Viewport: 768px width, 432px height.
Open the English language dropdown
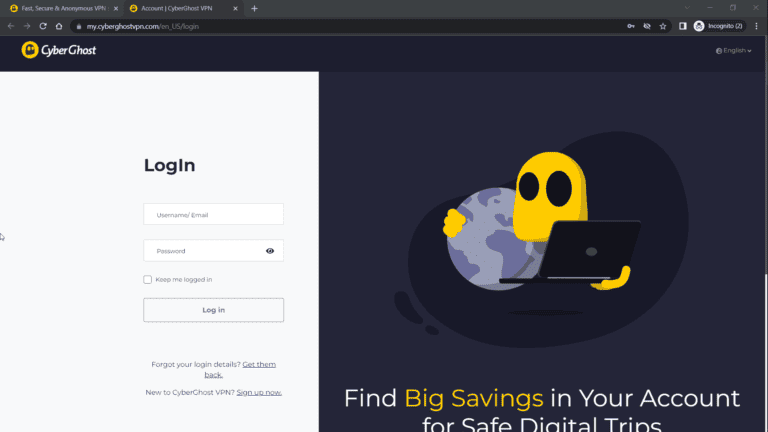click(x=733, y=50)
